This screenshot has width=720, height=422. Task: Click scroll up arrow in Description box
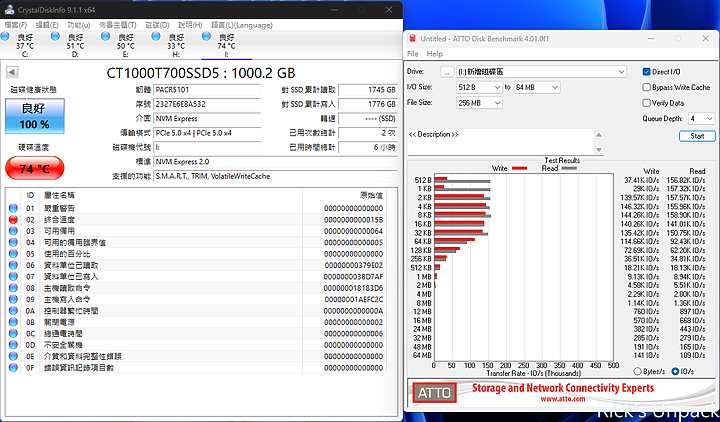598,135
